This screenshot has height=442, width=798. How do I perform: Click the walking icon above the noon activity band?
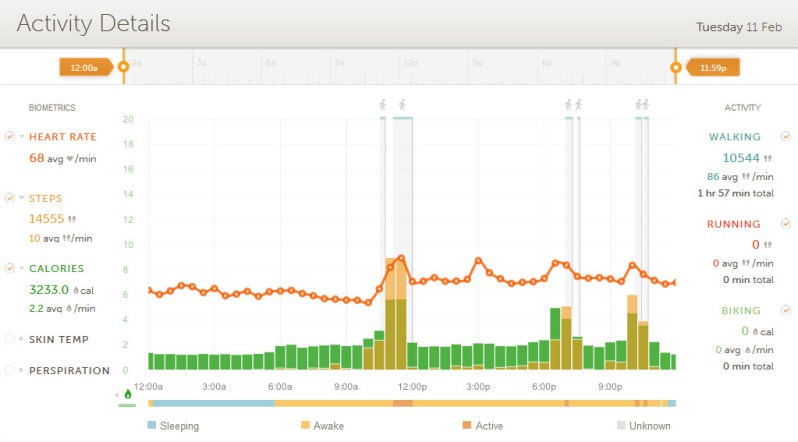(402, 104)
